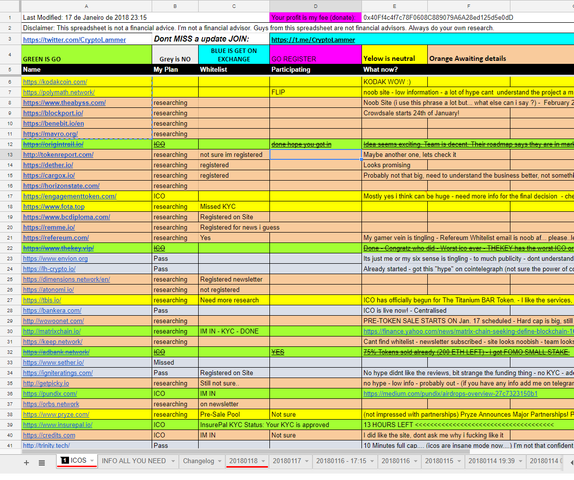Open dropdown arrow on Changelog tab
Image resolution: width=574 pixels, height=480 pixels.
point(220,461)
